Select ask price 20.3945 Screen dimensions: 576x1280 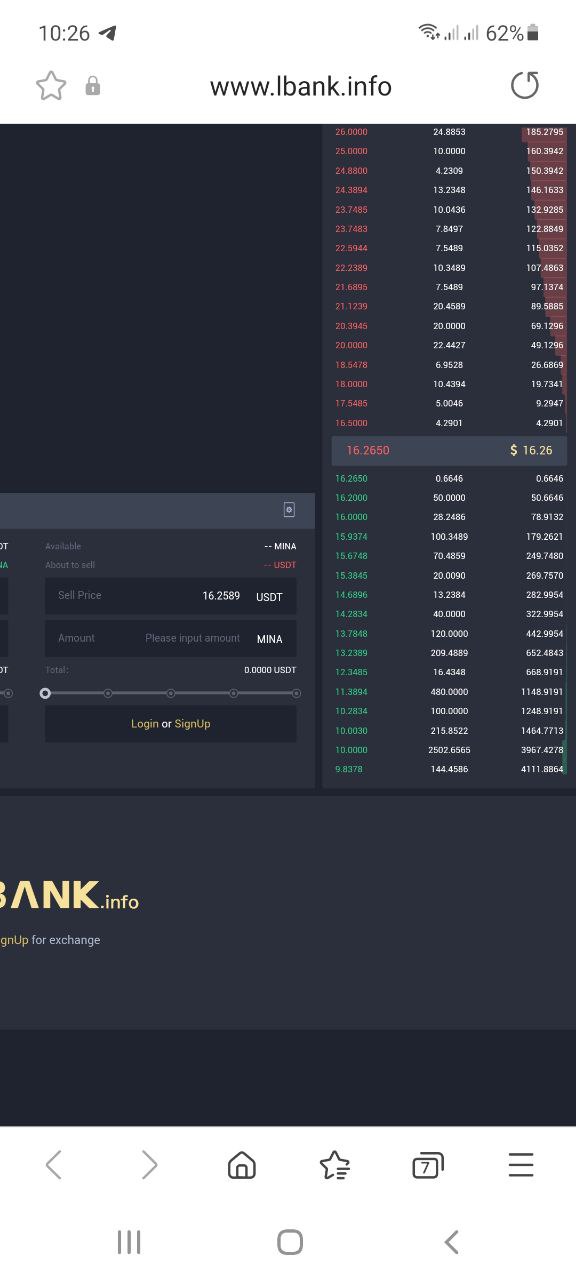click(x=351, y=326)
